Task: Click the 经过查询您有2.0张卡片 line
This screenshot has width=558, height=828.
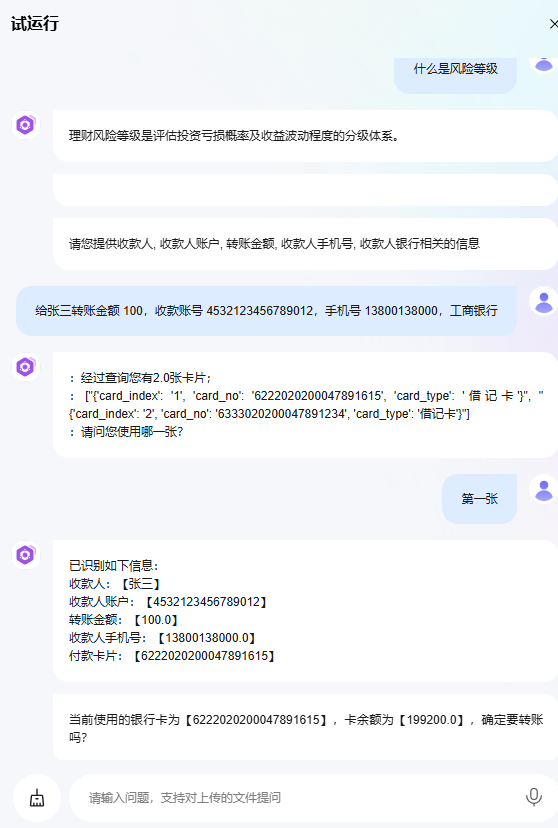Action: point(141,378)
